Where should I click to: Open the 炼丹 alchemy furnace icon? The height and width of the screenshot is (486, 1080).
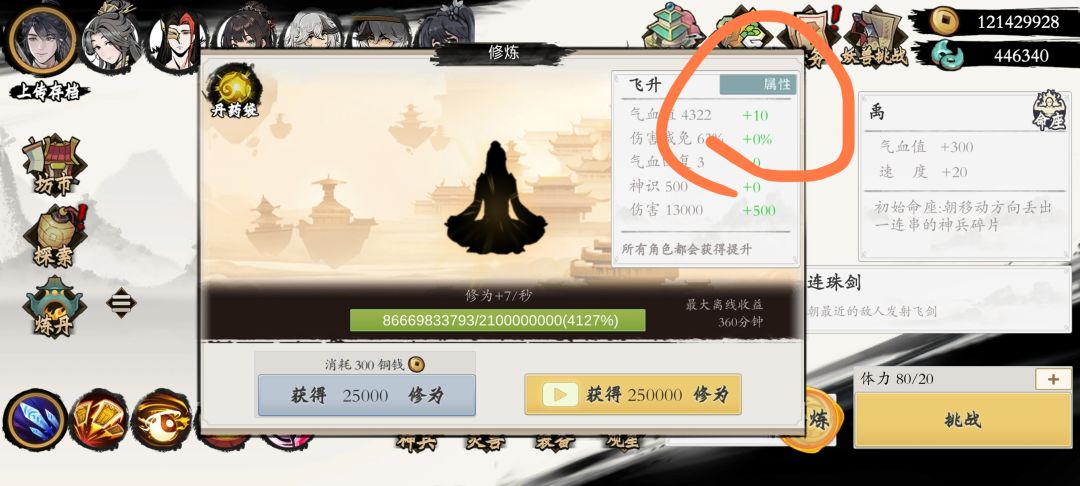click(54, 306)
